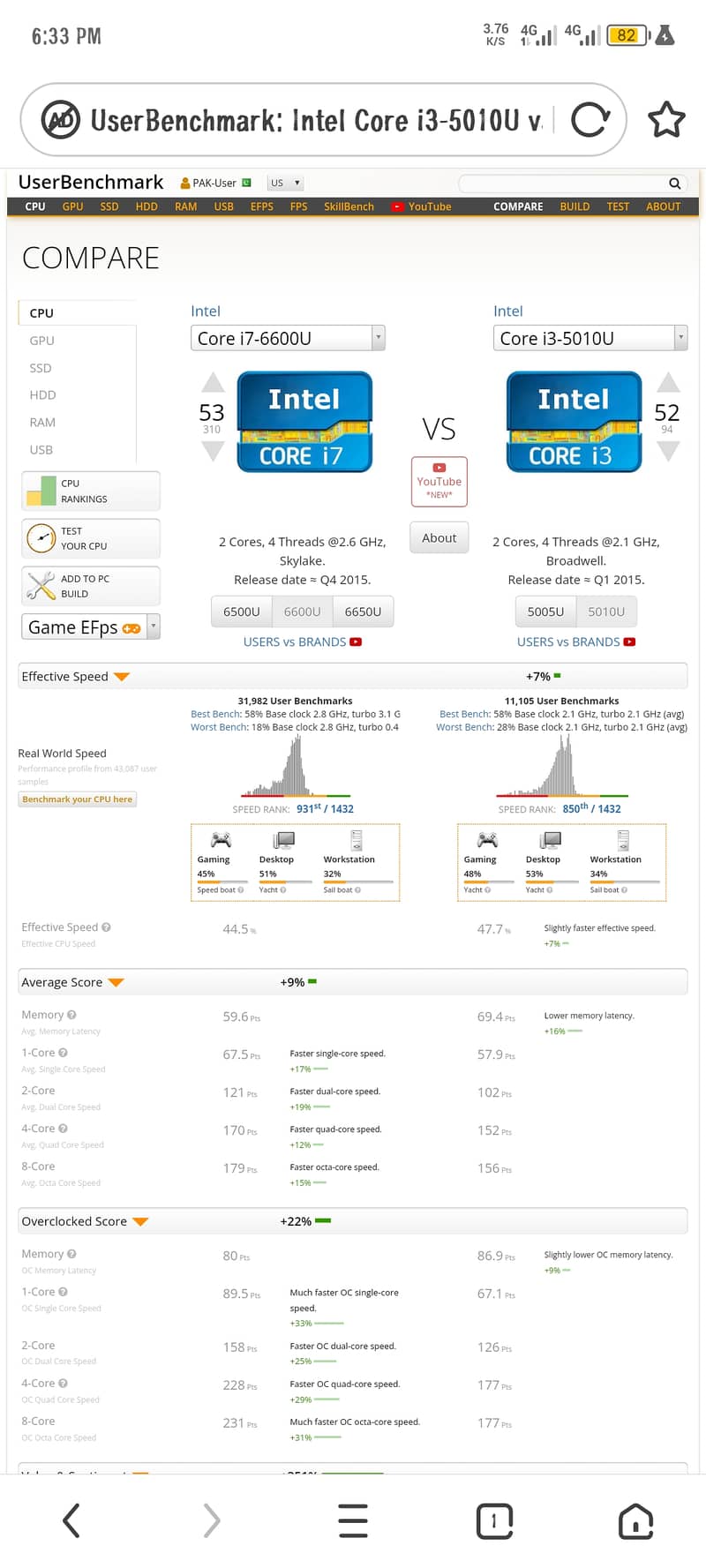Screen dimensions: 706x1568
Task: Click the up arrow above score 53
Action: point(213,382)
